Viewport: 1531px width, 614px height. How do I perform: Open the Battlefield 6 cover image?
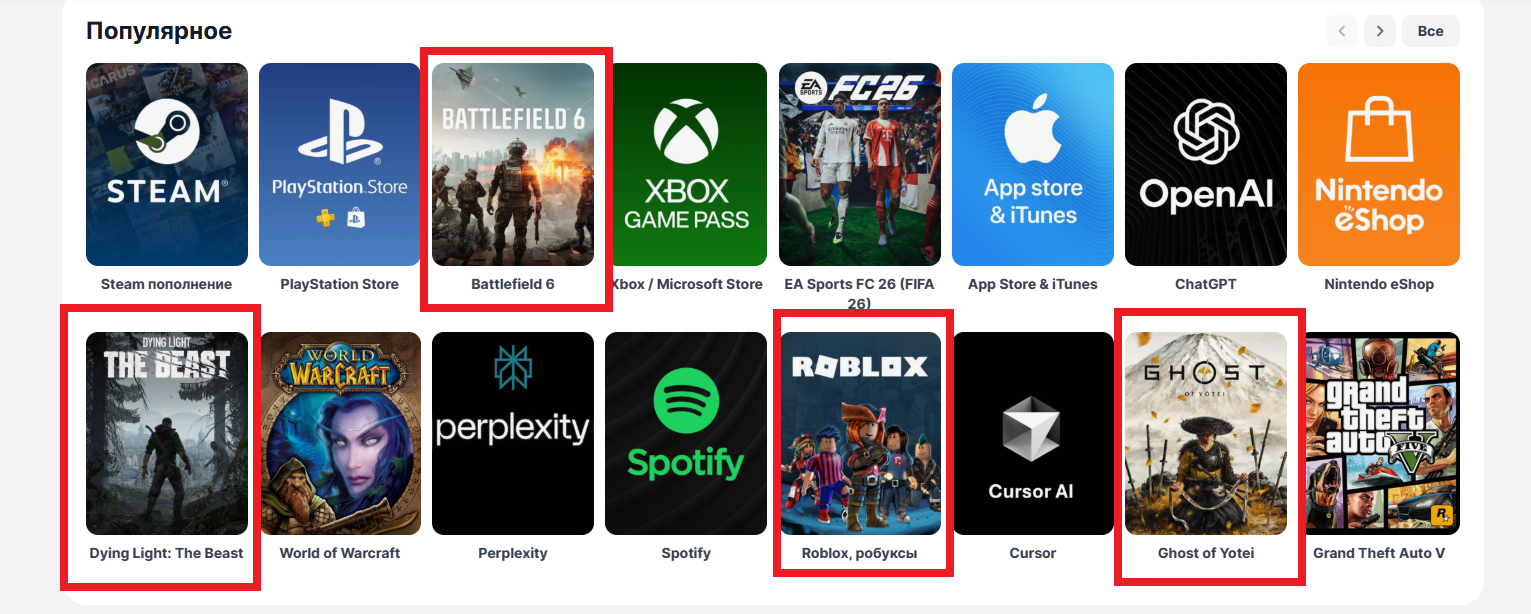[x=513, y=164]
